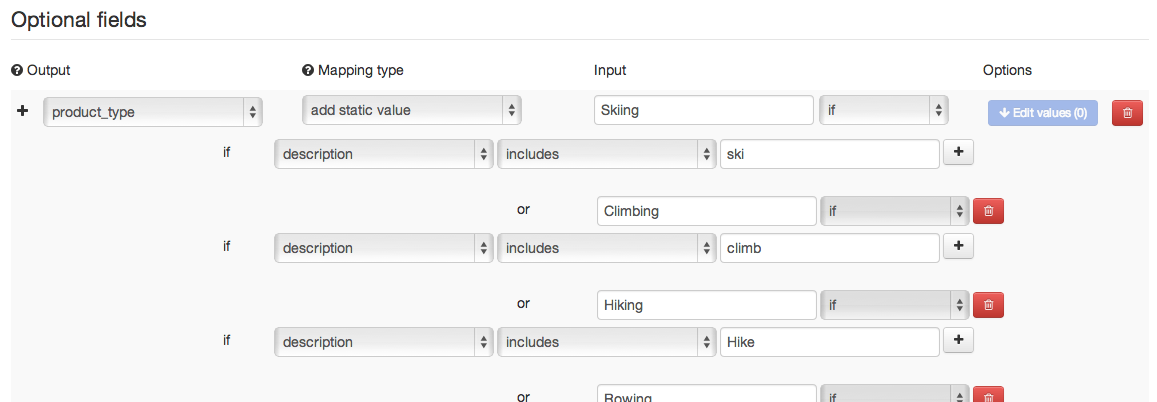Remove the Hiking value row

click(988, 305)
